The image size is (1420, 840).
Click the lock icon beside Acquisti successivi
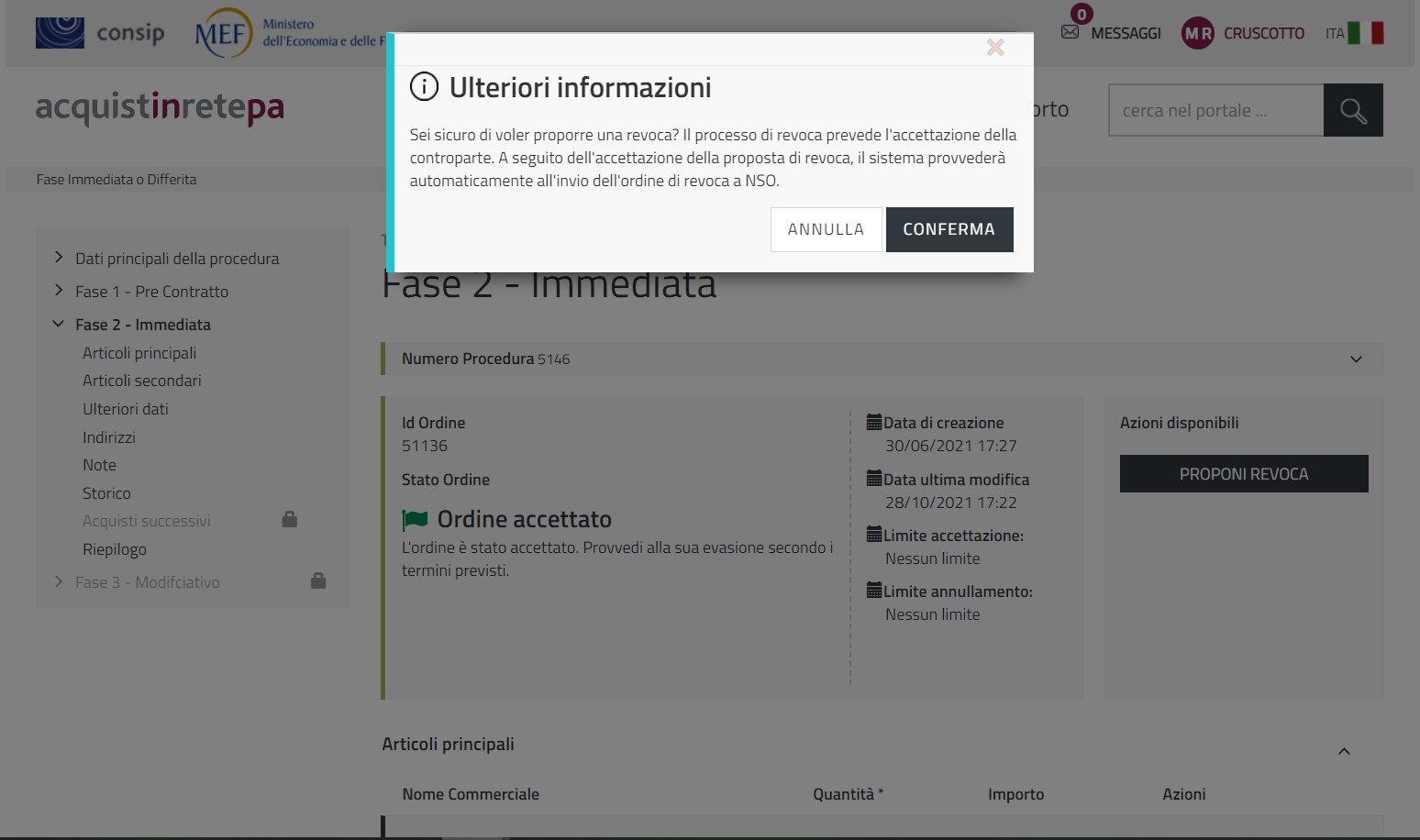289,520
